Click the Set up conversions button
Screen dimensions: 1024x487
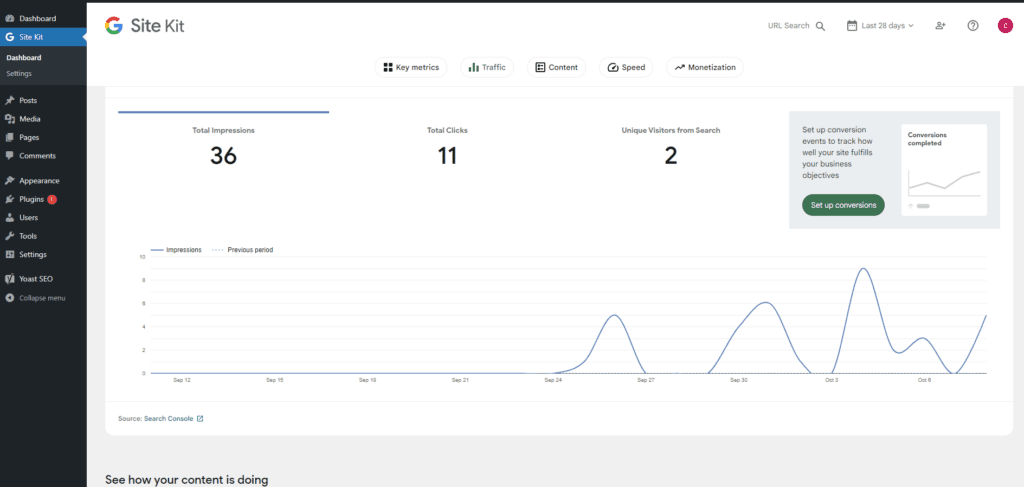843,205
